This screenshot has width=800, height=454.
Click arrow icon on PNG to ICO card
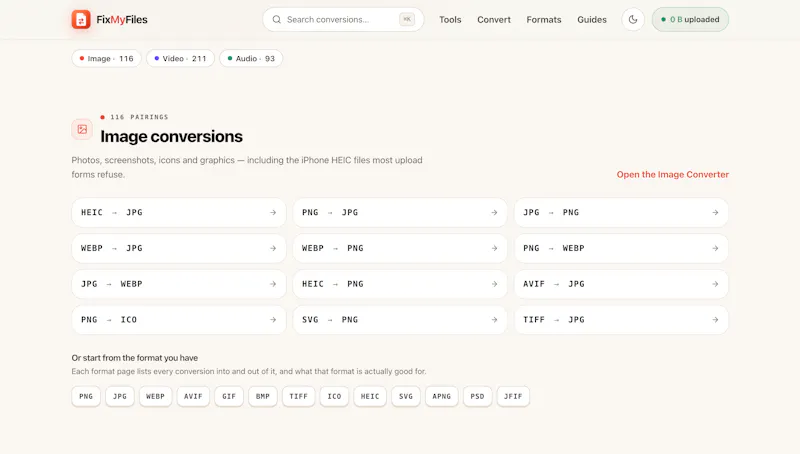[273, 319]
